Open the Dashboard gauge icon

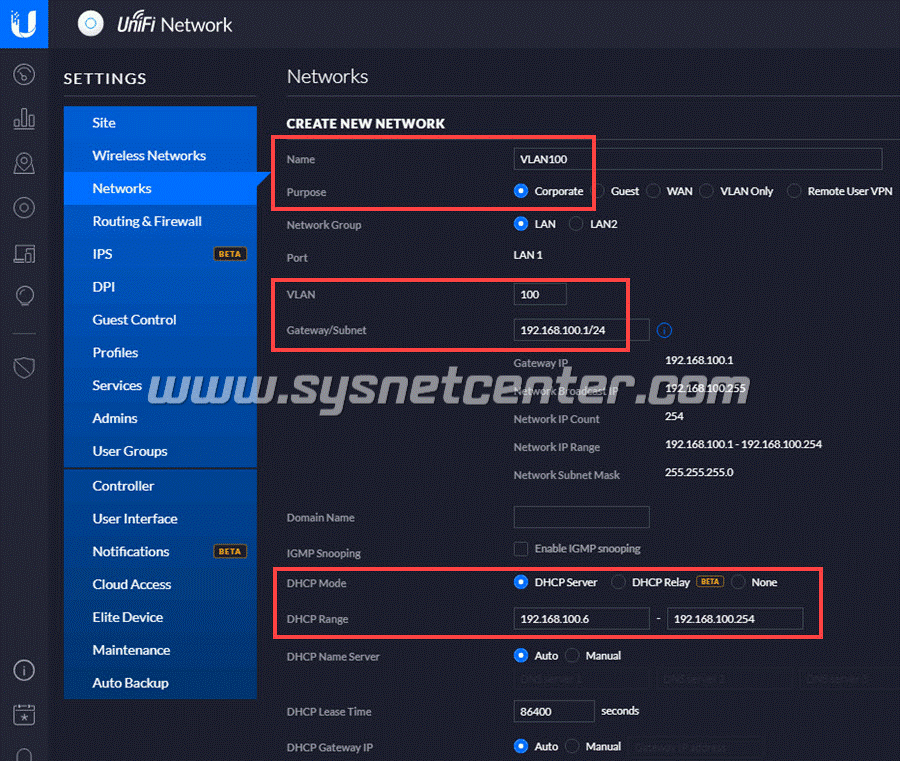point(24,75)
